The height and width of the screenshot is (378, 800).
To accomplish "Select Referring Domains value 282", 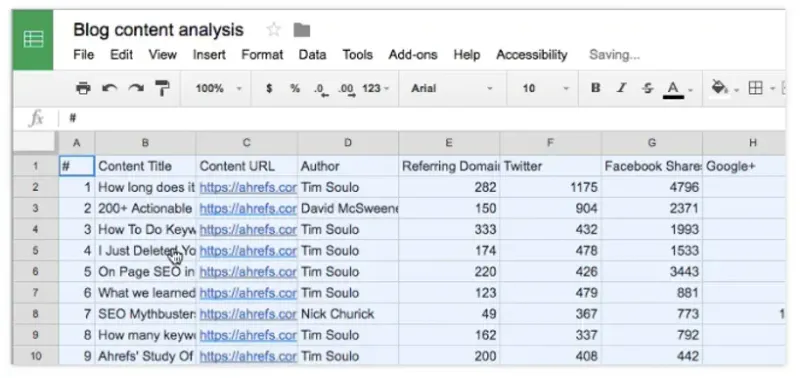I will [x=449, y=187].
